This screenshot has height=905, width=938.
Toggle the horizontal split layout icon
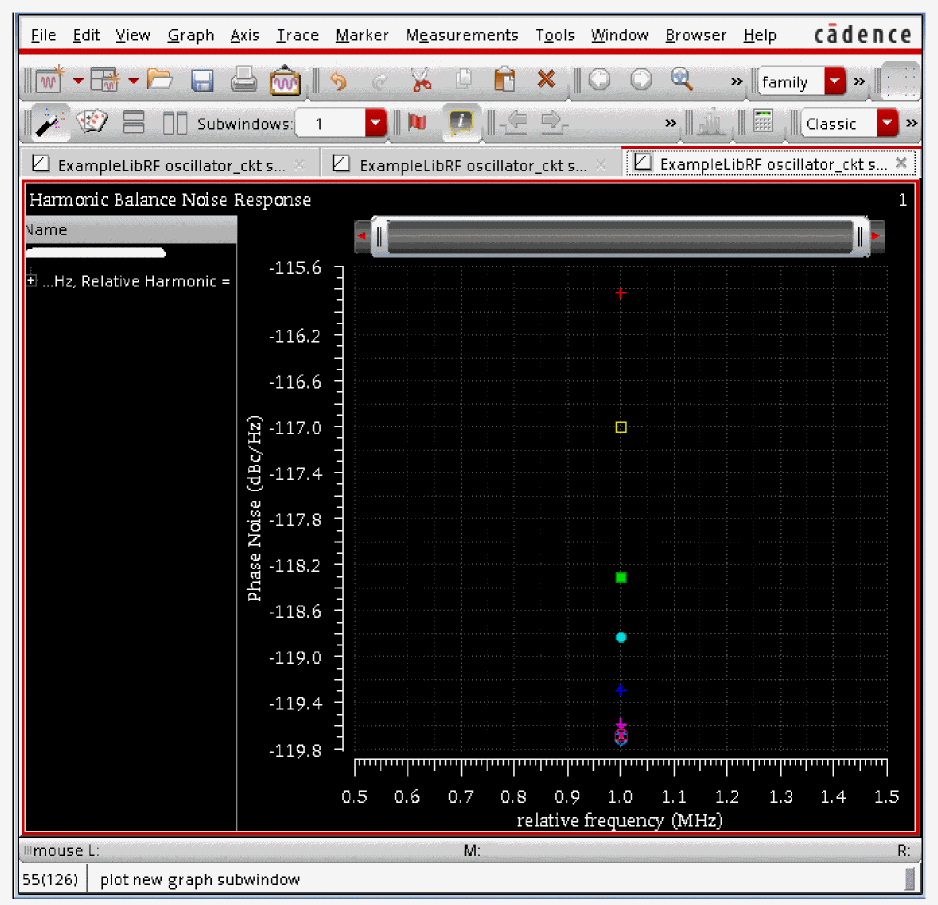[134, 123]
